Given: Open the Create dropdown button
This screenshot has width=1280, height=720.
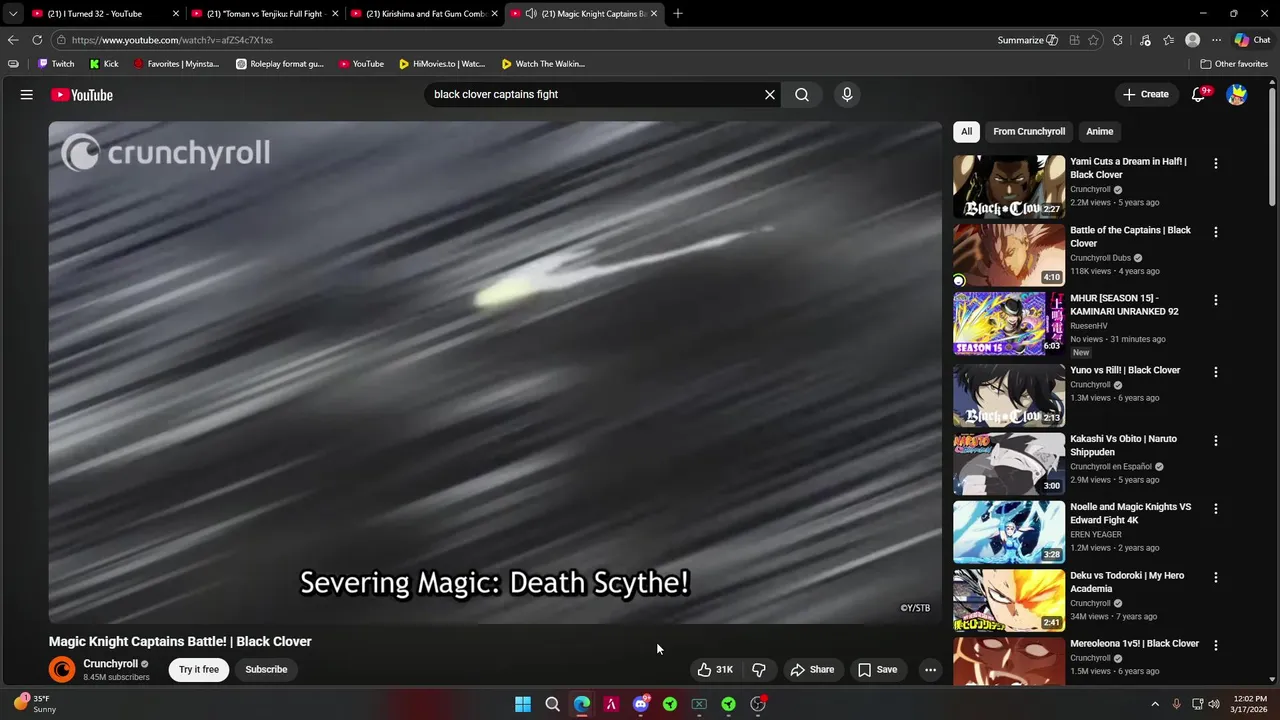Looking at the screenshot, I should click(x=1146, y=95).
